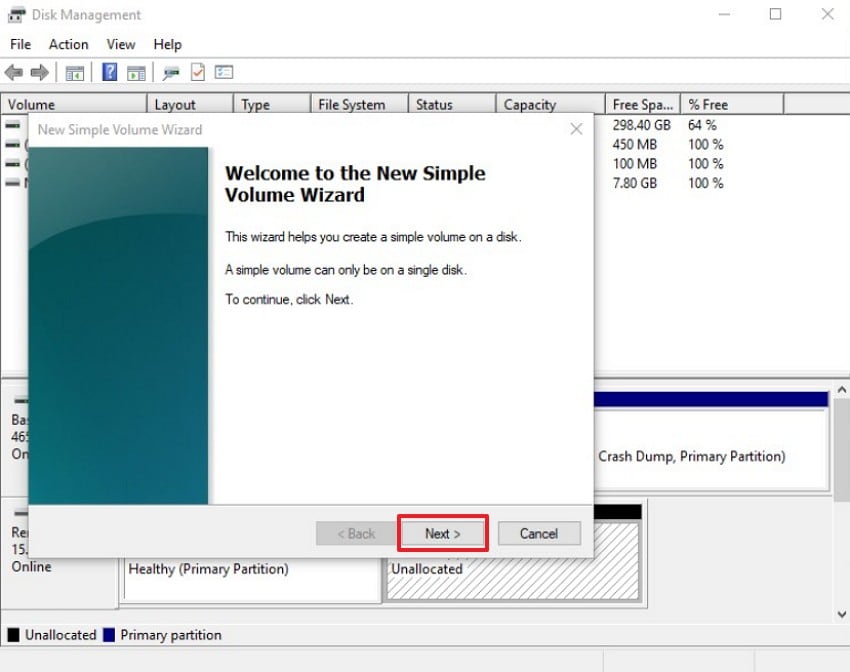850x672 pixels.
Task: Sort by the % Free column header
Action: pos(732,104)
